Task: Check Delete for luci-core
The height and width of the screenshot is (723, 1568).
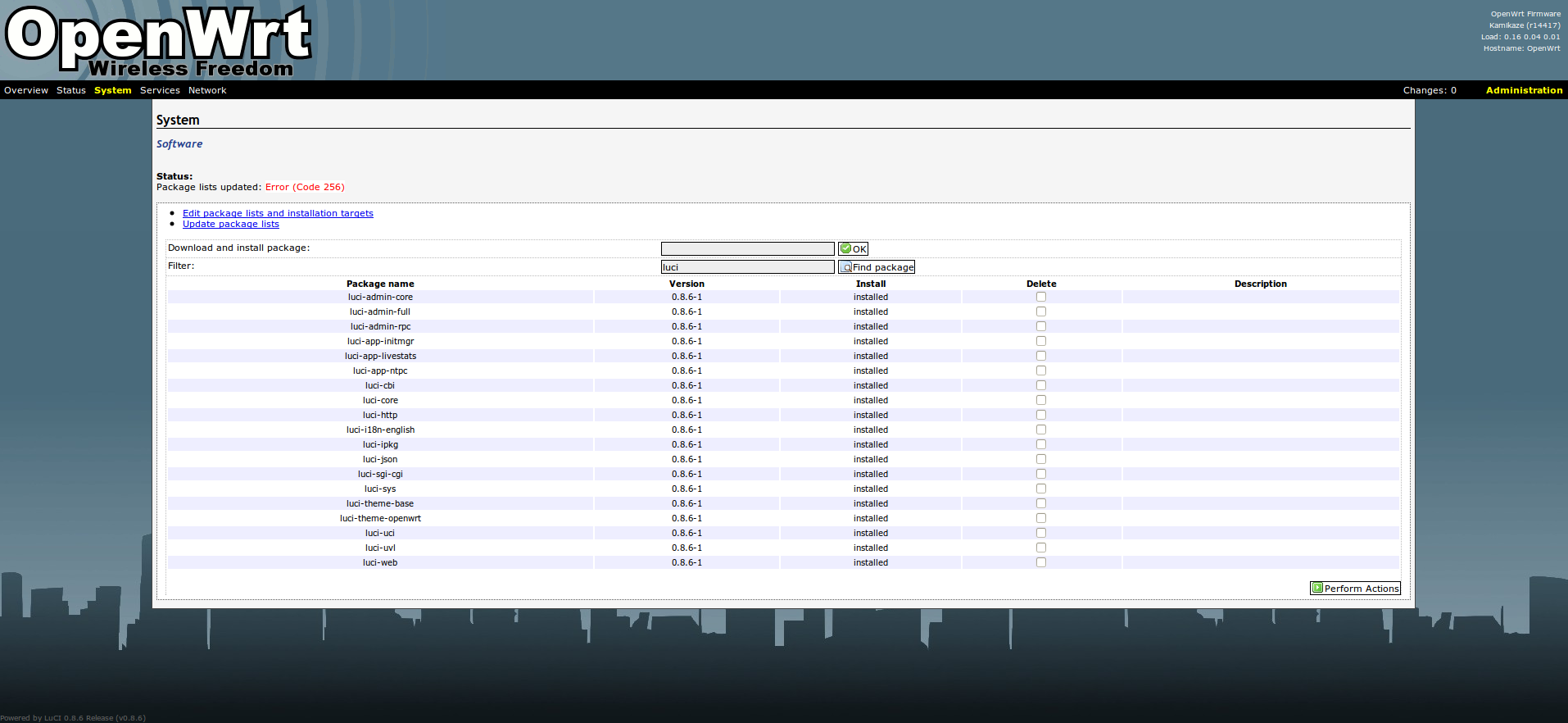Action: point(1041,400)
